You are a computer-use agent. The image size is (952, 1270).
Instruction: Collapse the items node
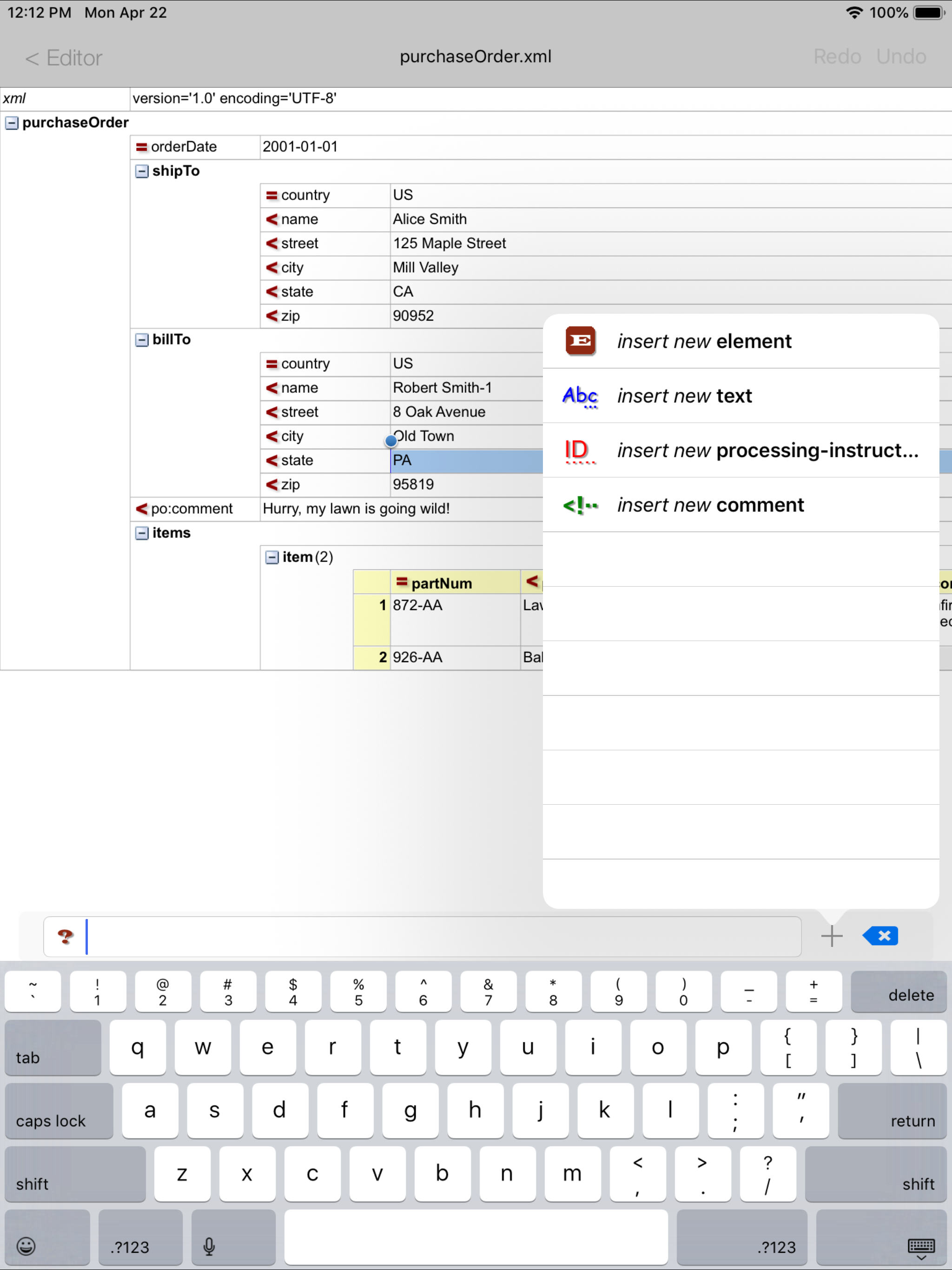point(142,533)
